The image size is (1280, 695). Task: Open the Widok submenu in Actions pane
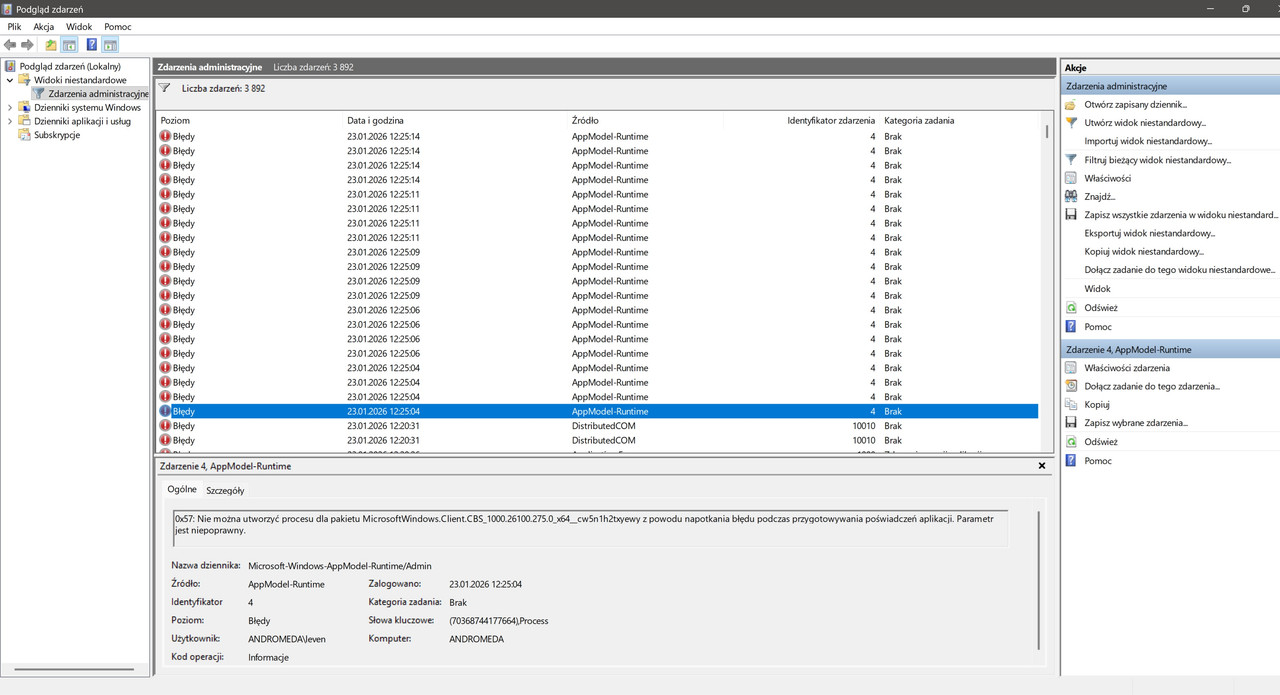[1097, 288]
